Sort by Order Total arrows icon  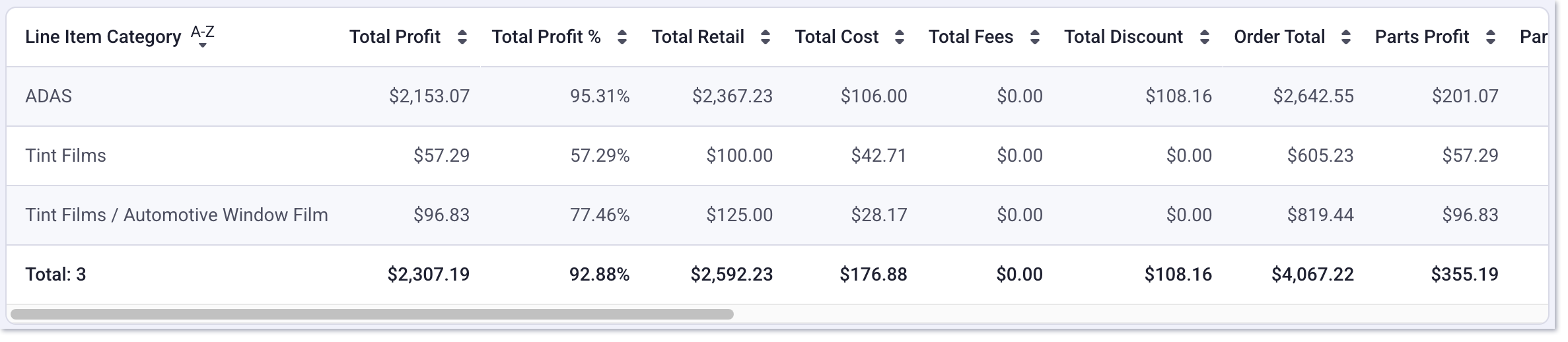pyautogui.click(x=1346, y=37)
